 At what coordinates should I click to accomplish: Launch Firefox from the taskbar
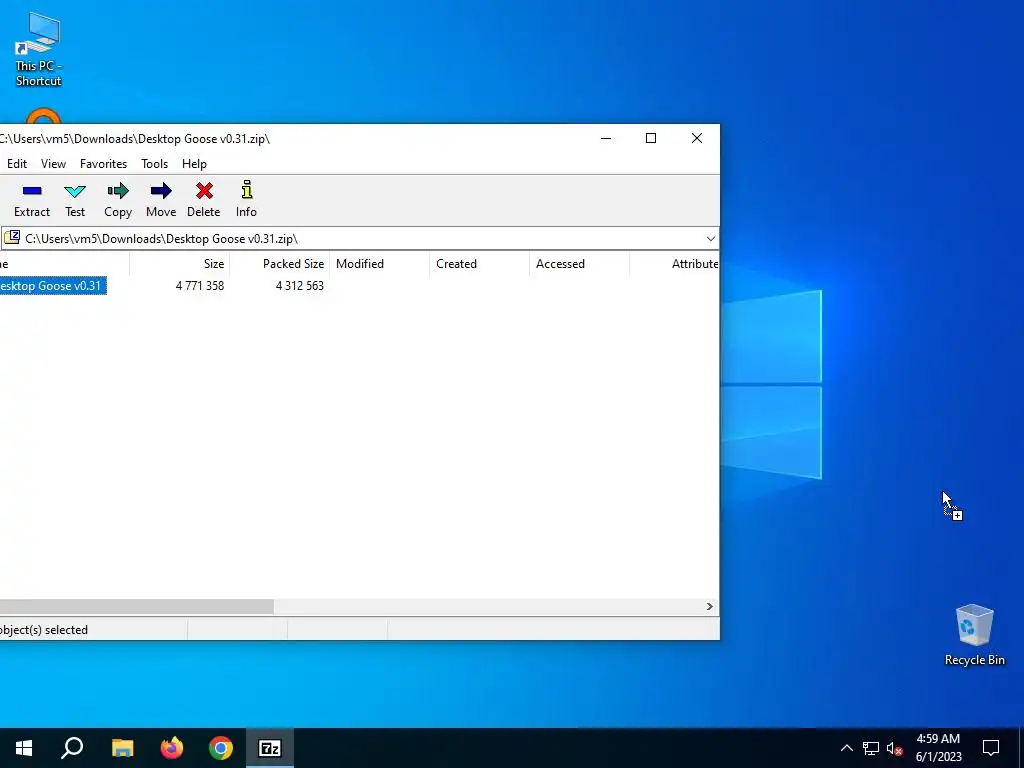point(172,748)
